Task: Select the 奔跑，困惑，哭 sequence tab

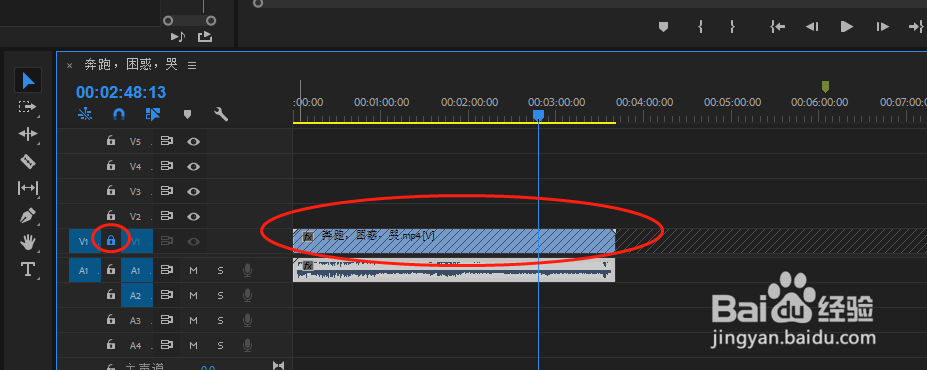Action: [131, 65]
